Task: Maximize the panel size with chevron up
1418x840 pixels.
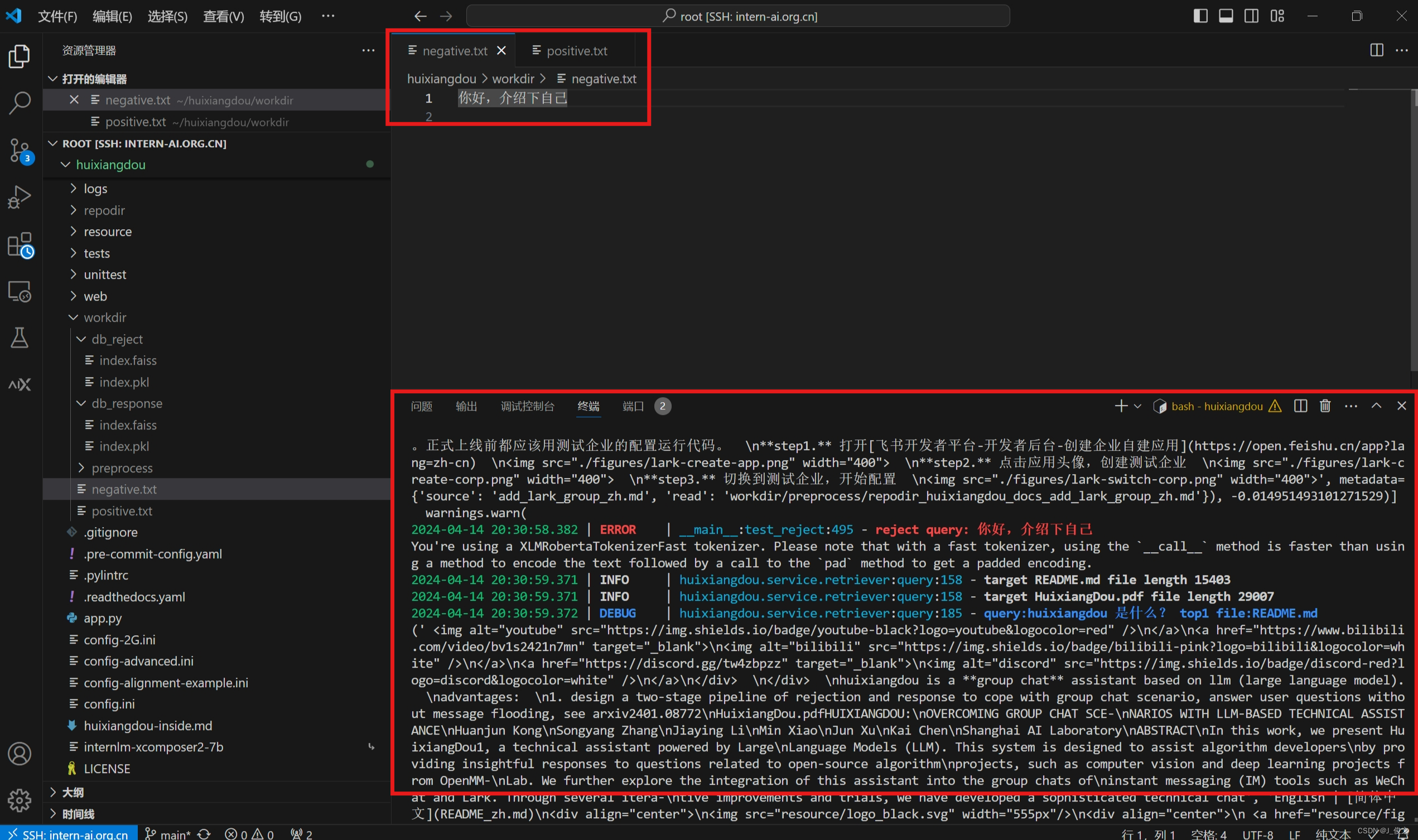Action: click(1376, 406)
